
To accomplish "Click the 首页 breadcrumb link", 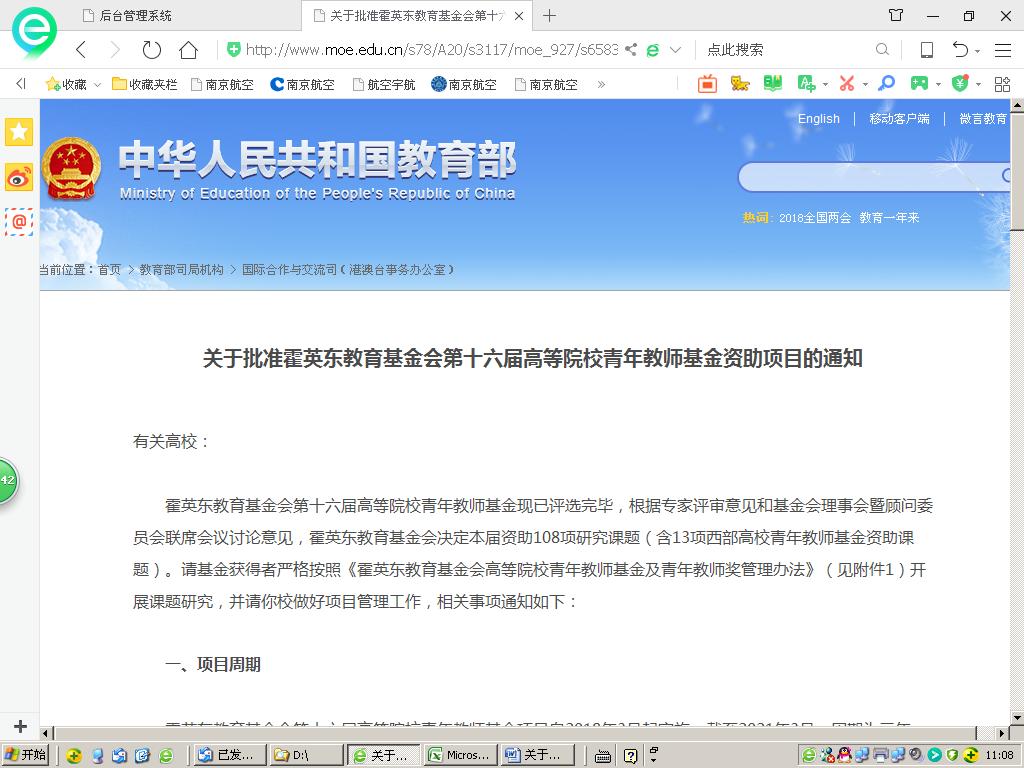I will point(109,270).
